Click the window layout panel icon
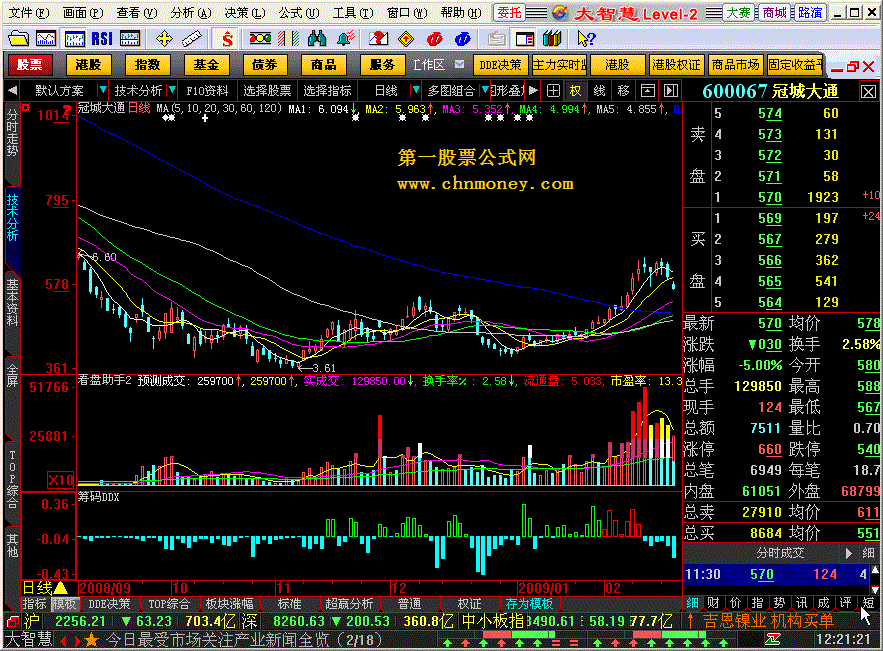The image size is (883, 651). (x=524, y=38)
